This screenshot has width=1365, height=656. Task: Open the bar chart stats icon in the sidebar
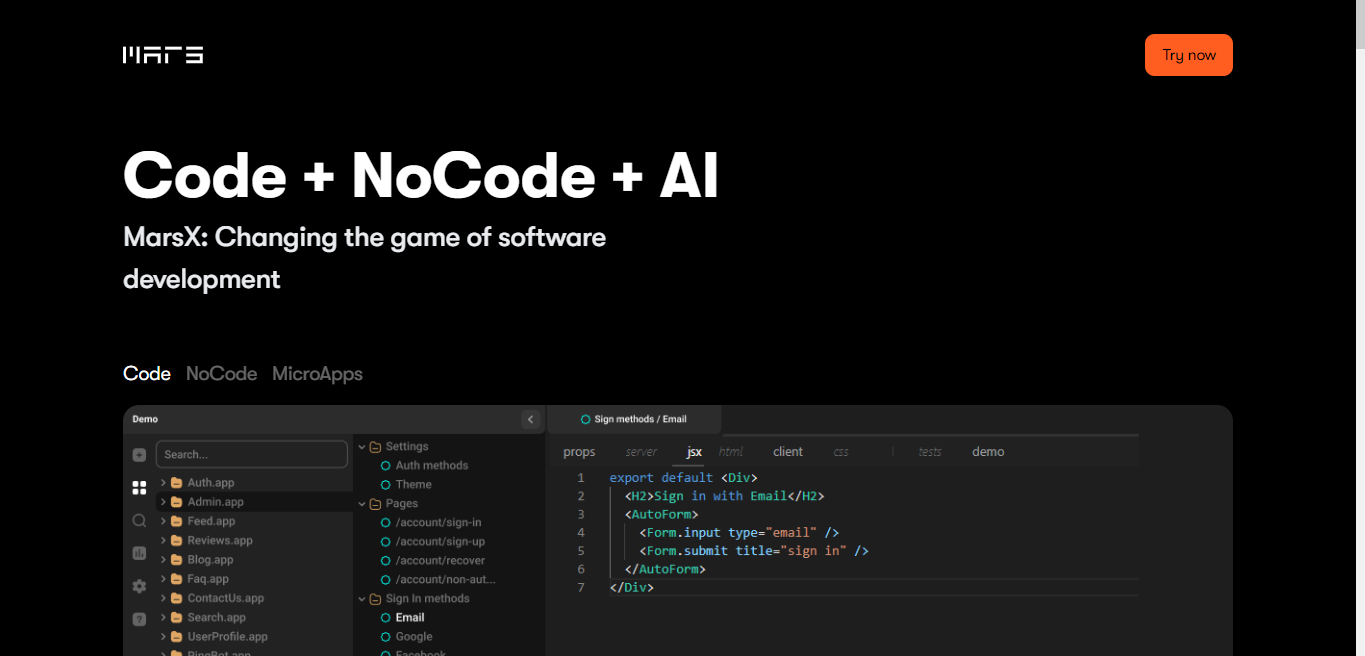pyautogui.click(x=139, y=553)
